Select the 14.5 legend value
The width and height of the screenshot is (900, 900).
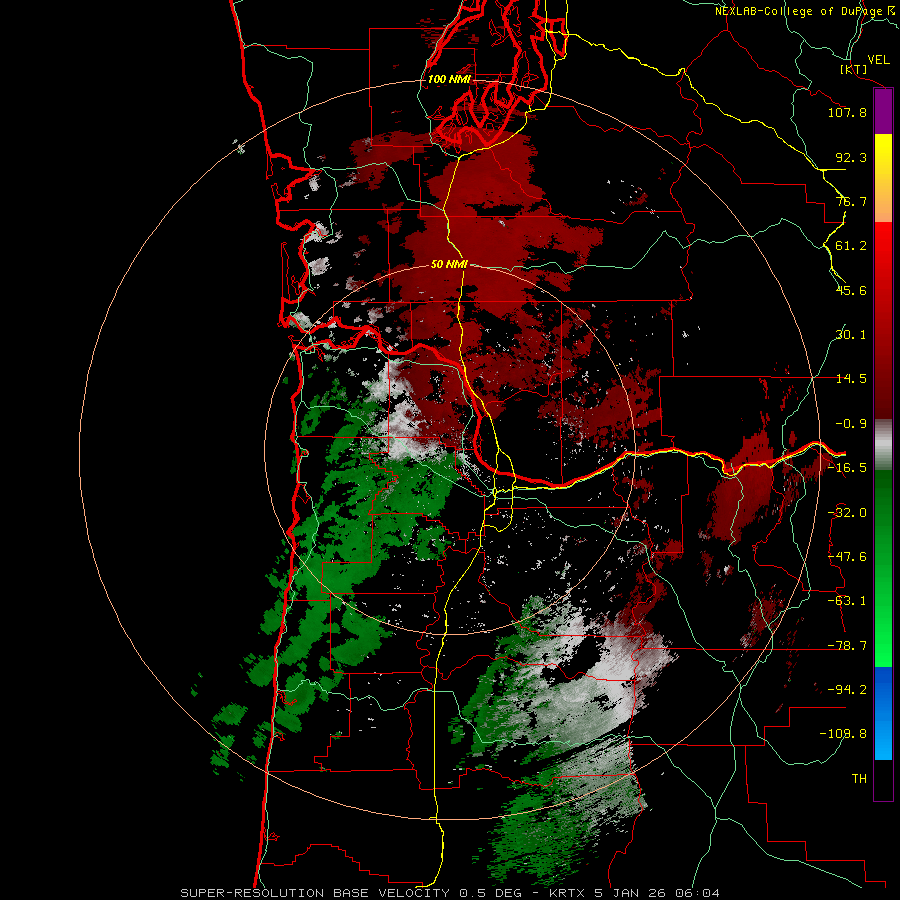click(851, 379)
